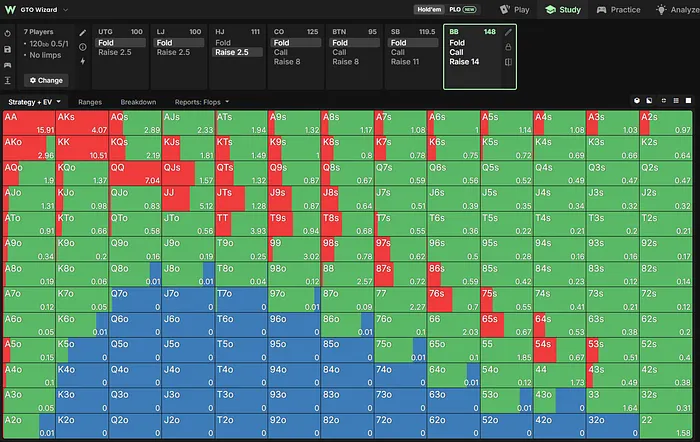Viewport: 700px width, 442px height.
Task: Click the AA hand cell in matrix
Action: (x=29, y=123)
